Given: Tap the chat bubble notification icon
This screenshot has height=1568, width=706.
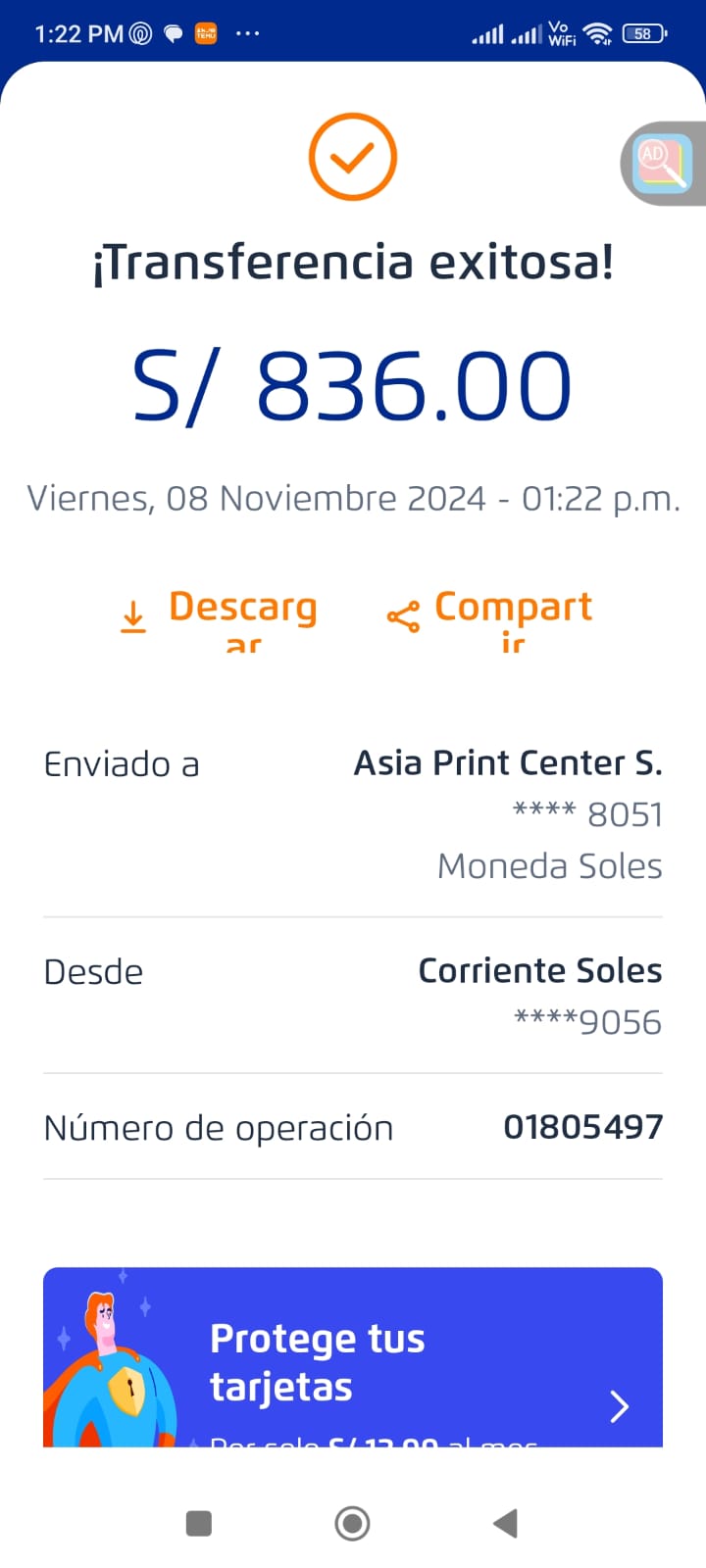Looking at the screenshot, I should click(x=174, y=34).
